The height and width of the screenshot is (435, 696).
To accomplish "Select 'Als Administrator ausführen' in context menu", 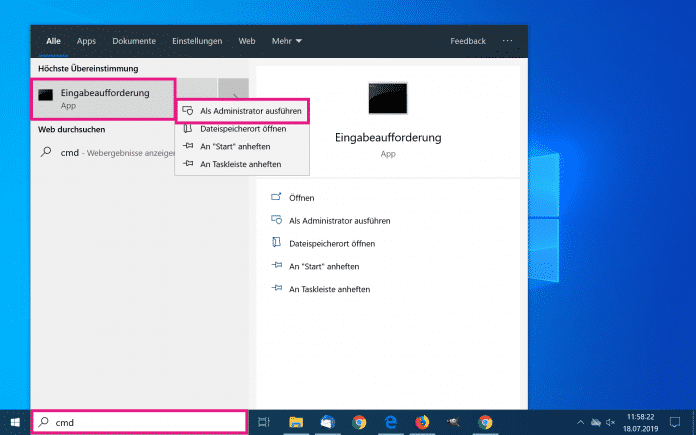I will [x=243, y=111].
